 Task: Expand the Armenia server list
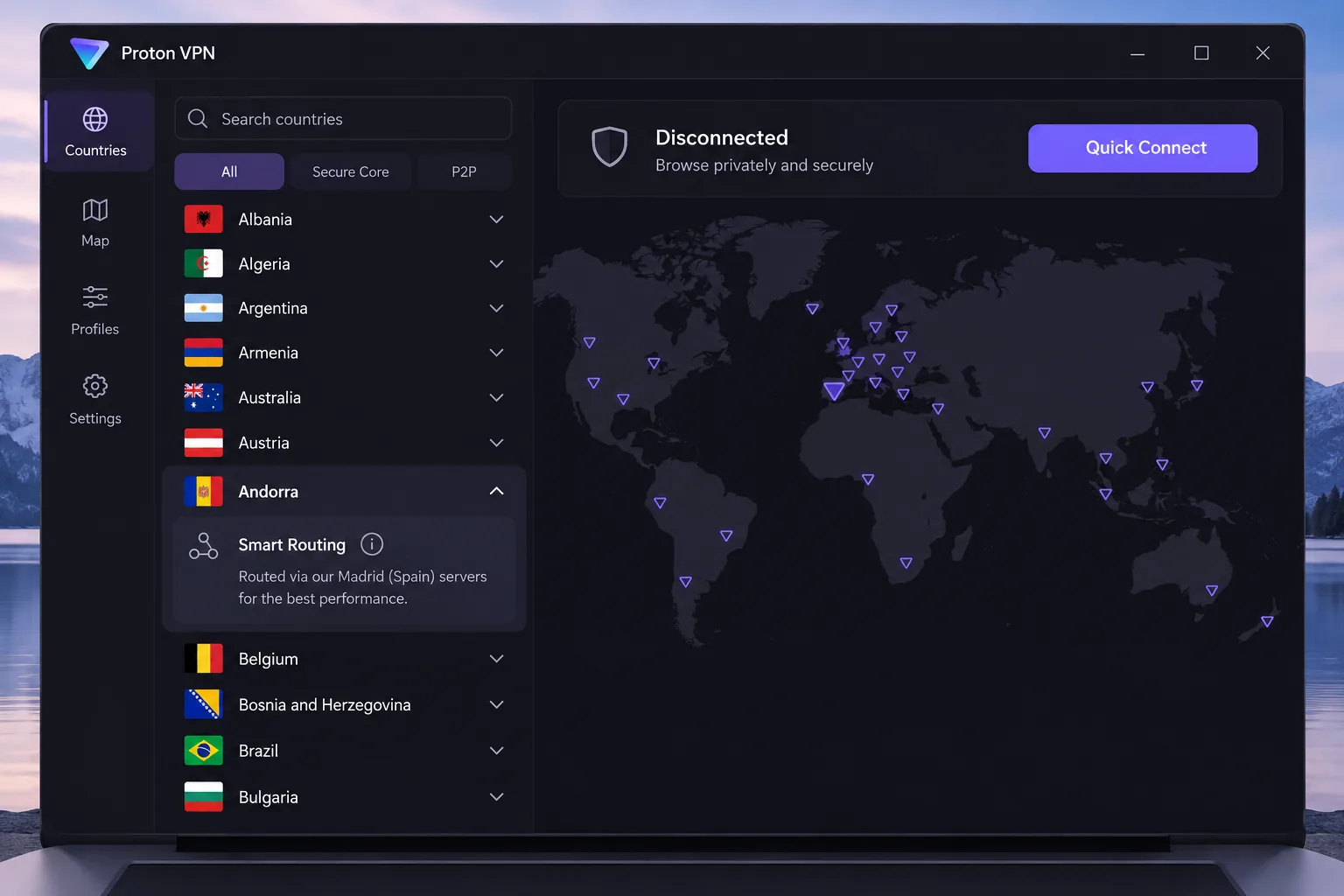coord(496,353)
